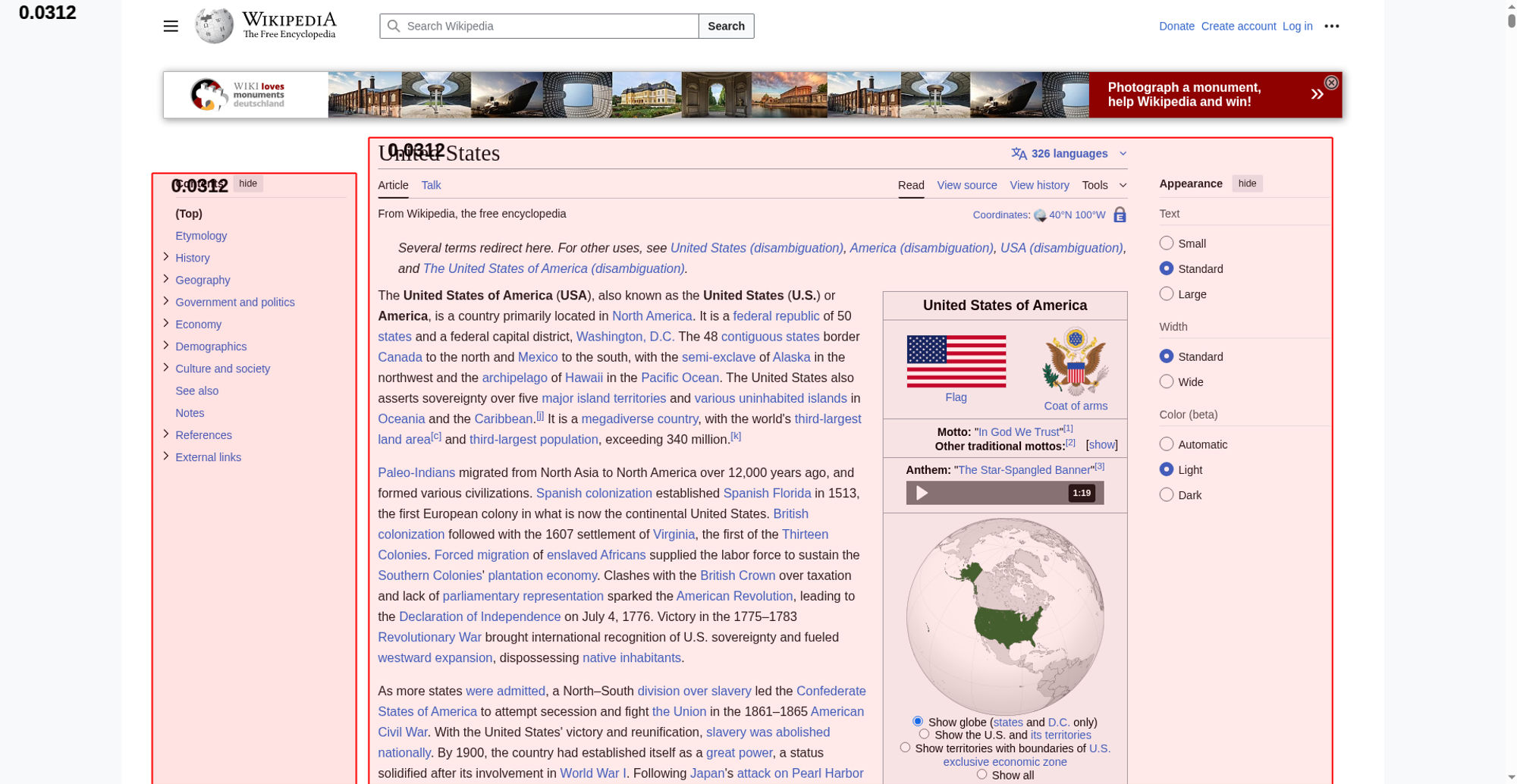The image size is (1517, 784).
Task: Expand Government and politics section
Action: [x=166, y=301]
